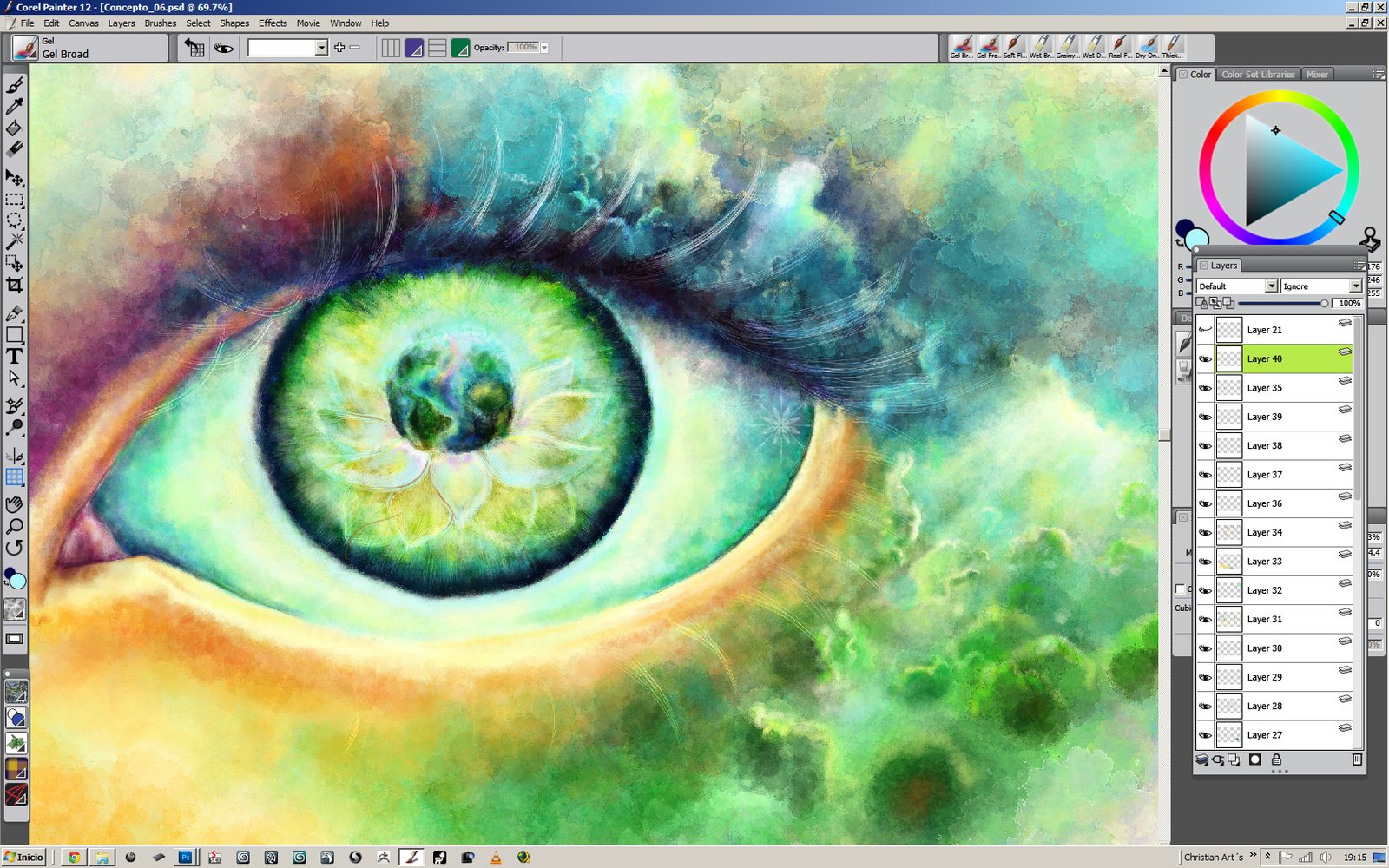Select the Cloner tool

pyautogui.click(x=15, y=406)
